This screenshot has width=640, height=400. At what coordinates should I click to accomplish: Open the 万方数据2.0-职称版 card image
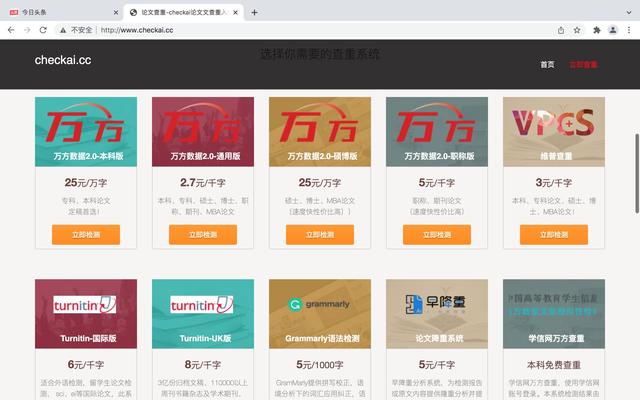[437, 131]
